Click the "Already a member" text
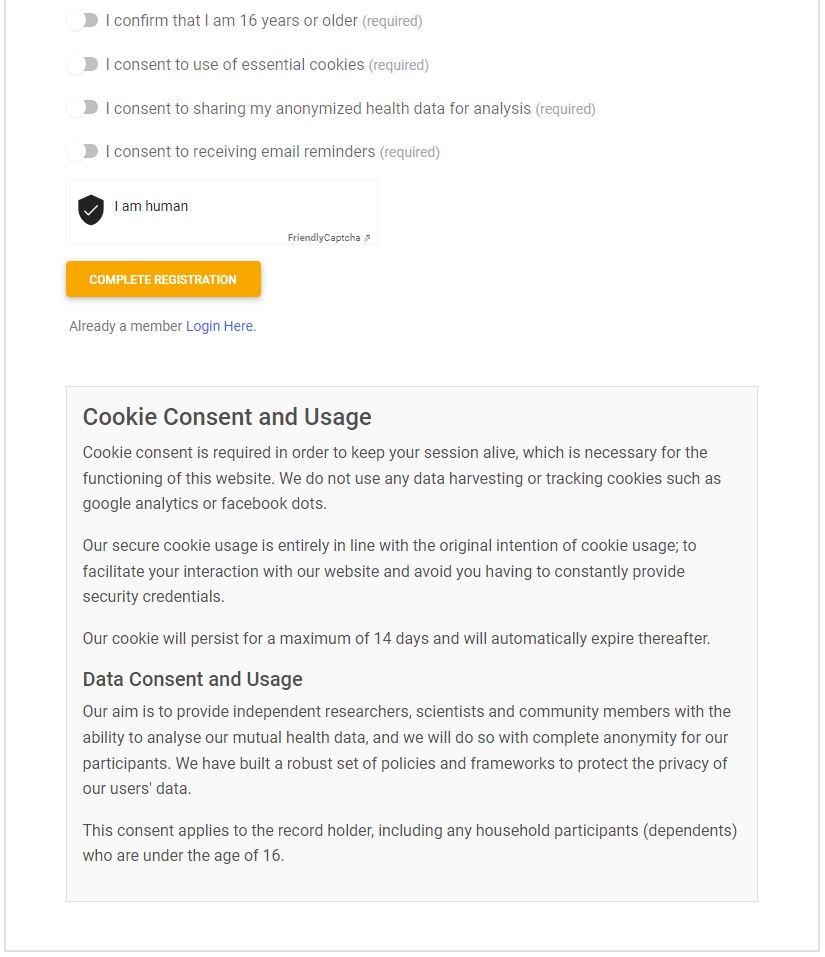 click(126, 326)
